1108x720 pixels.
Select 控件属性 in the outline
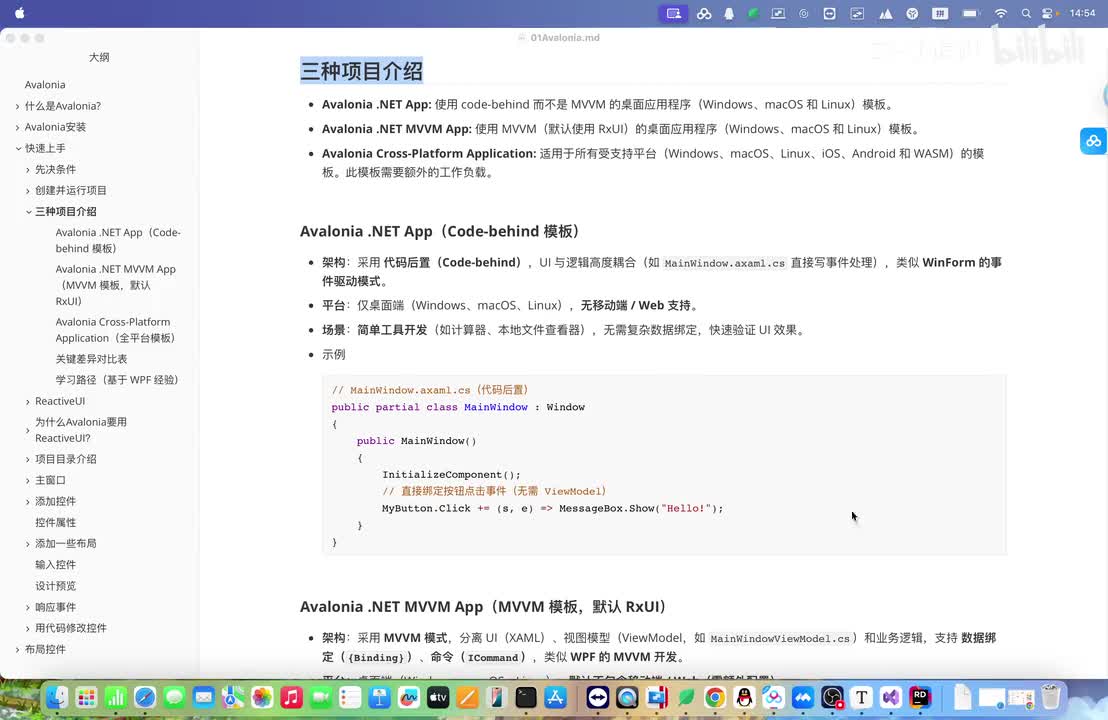click(x=55, y=522)
